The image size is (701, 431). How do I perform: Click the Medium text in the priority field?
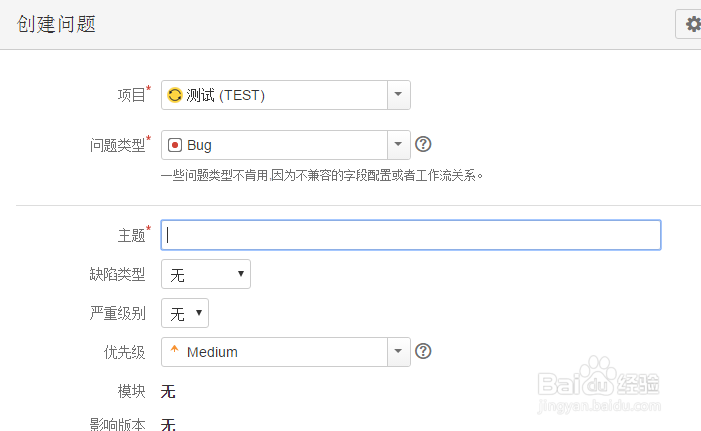pyautogui.click(x=212, y=352)
